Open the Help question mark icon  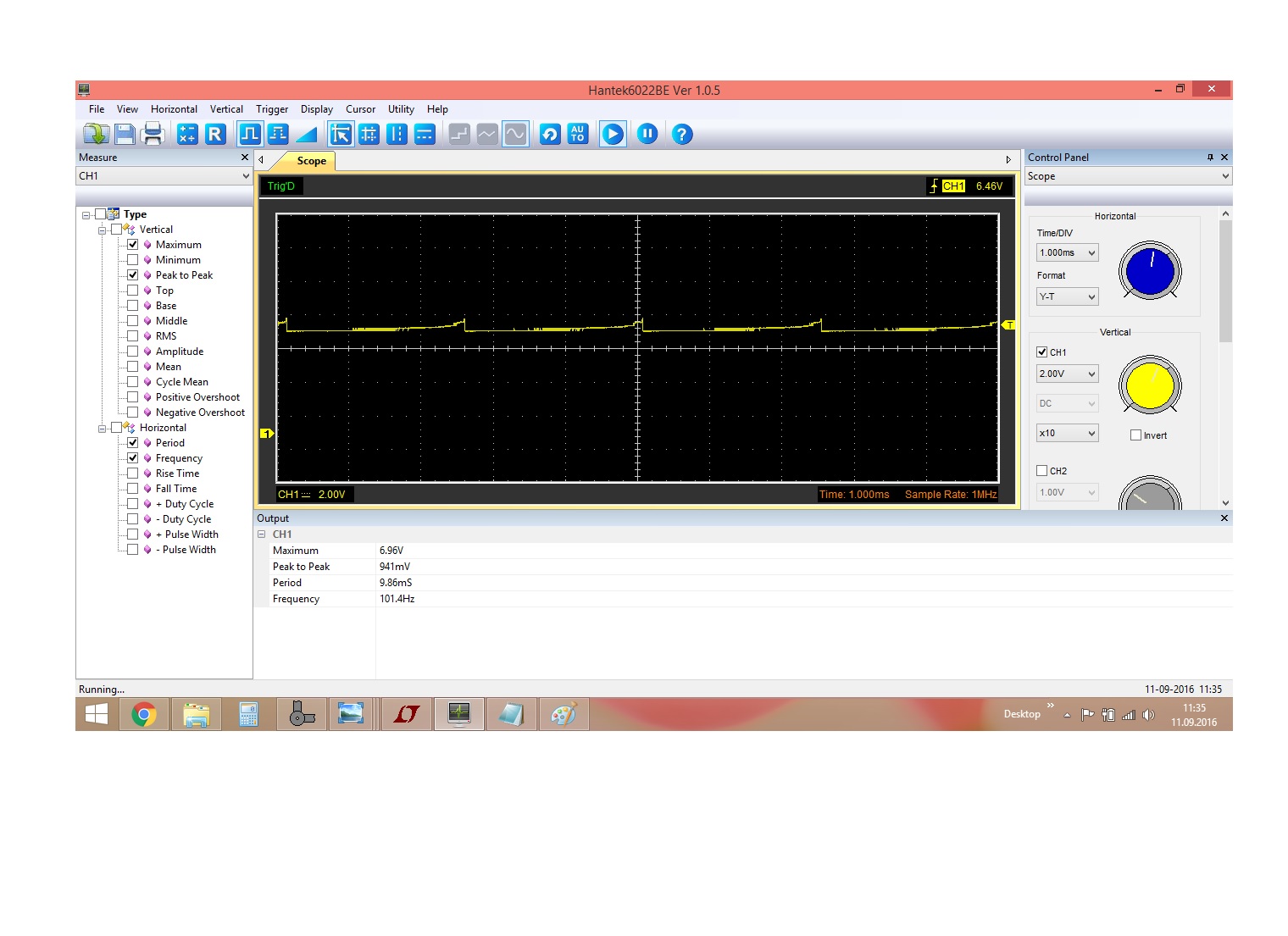point(682,134)
